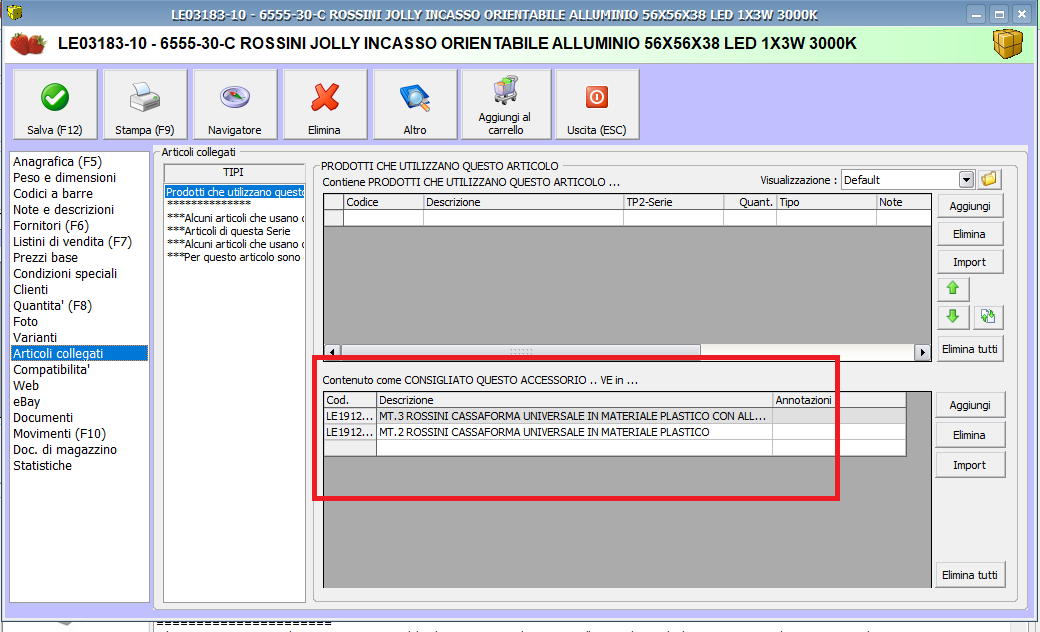Click the green up arrow button
The image size is (1040, 632).
953,288
